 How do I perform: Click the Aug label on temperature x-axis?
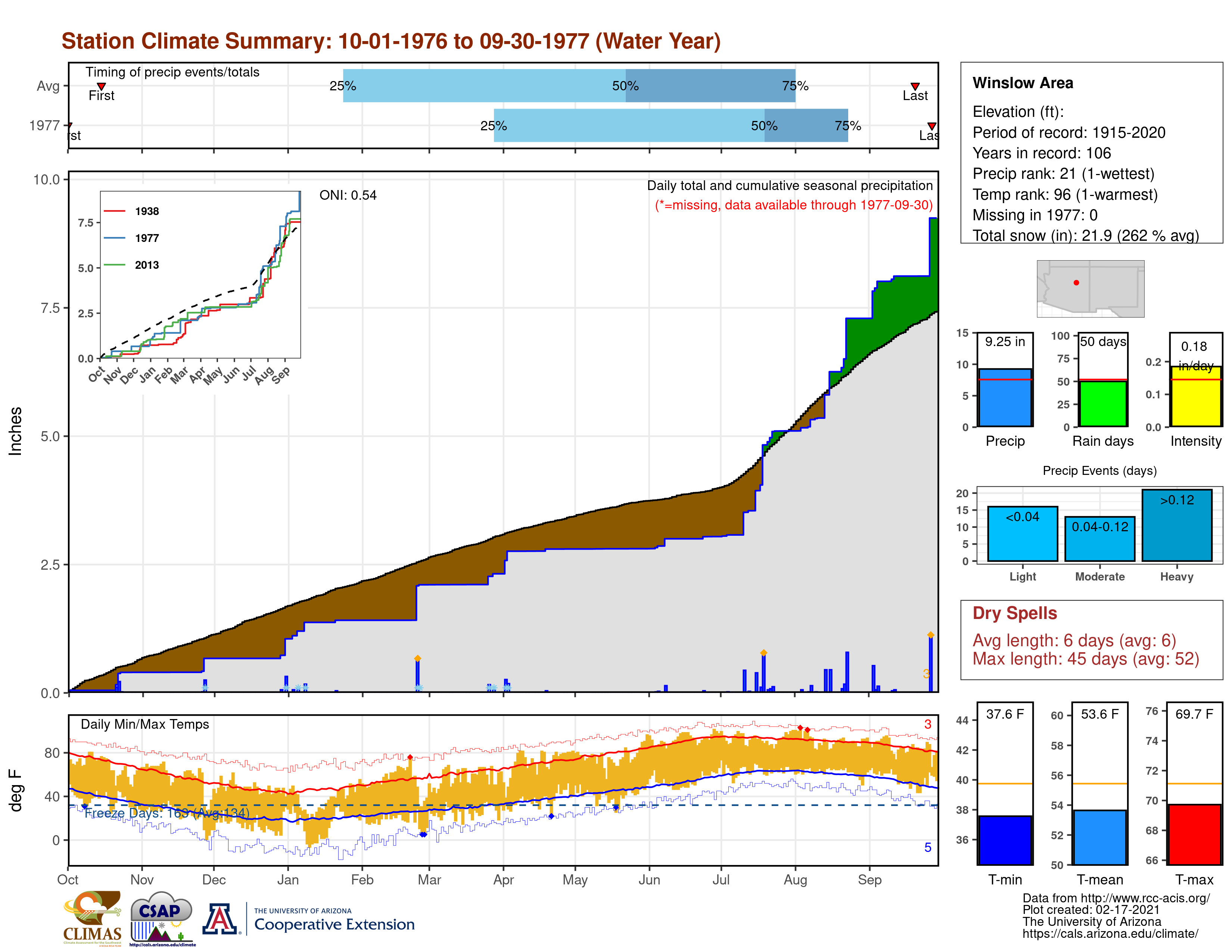point(795,880)
